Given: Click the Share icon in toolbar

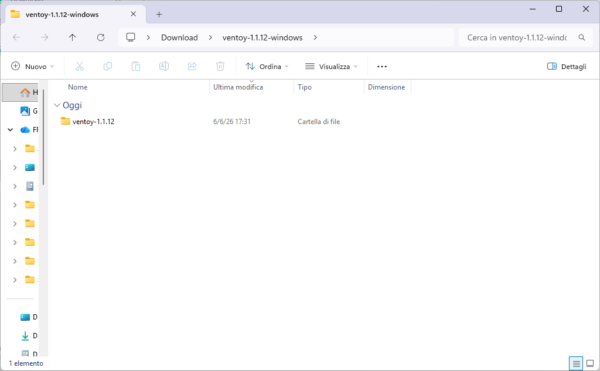Looking at the screenshot, I should click(192, 67).
